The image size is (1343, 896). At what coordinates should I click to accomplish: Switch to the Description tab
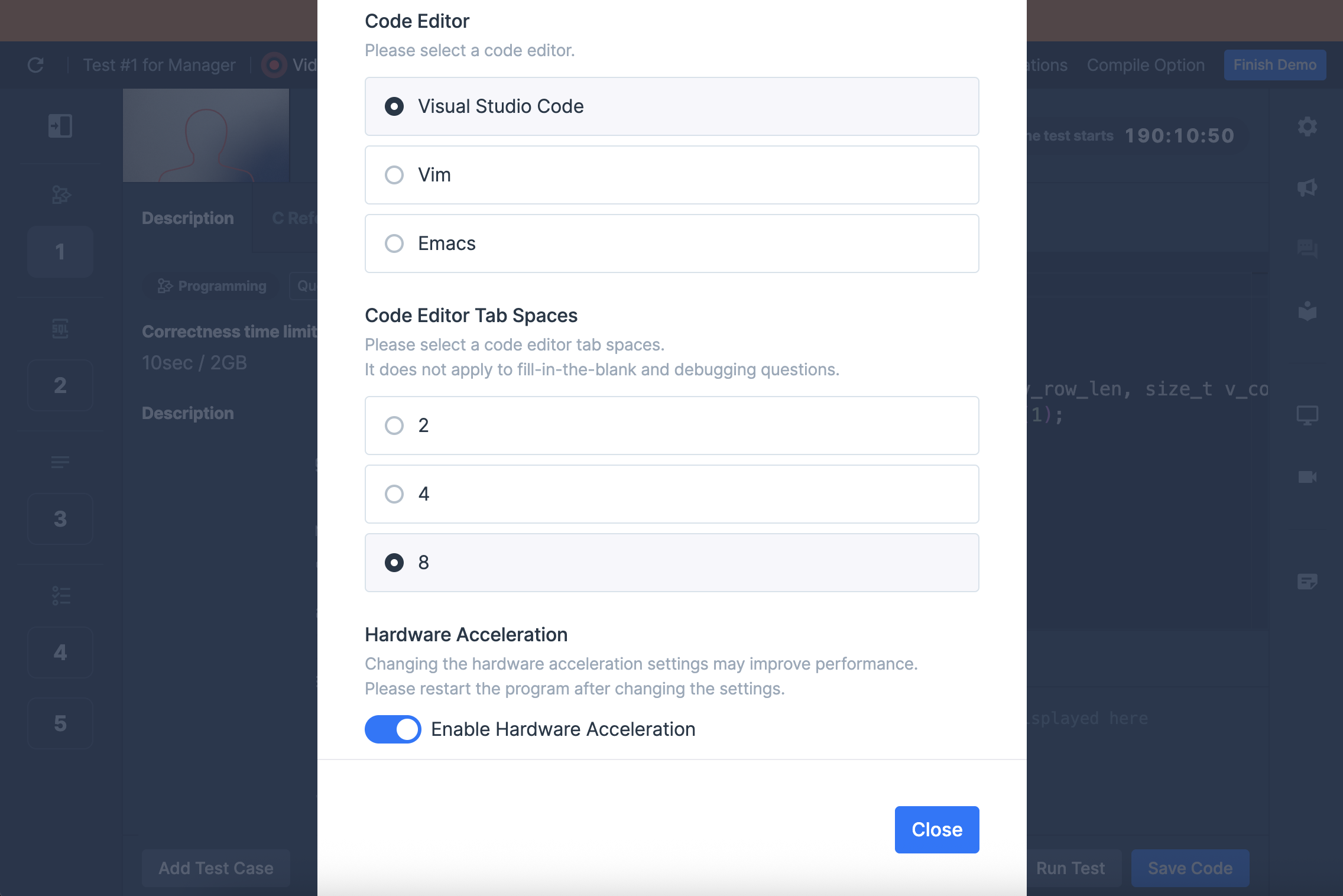[188, 218]
